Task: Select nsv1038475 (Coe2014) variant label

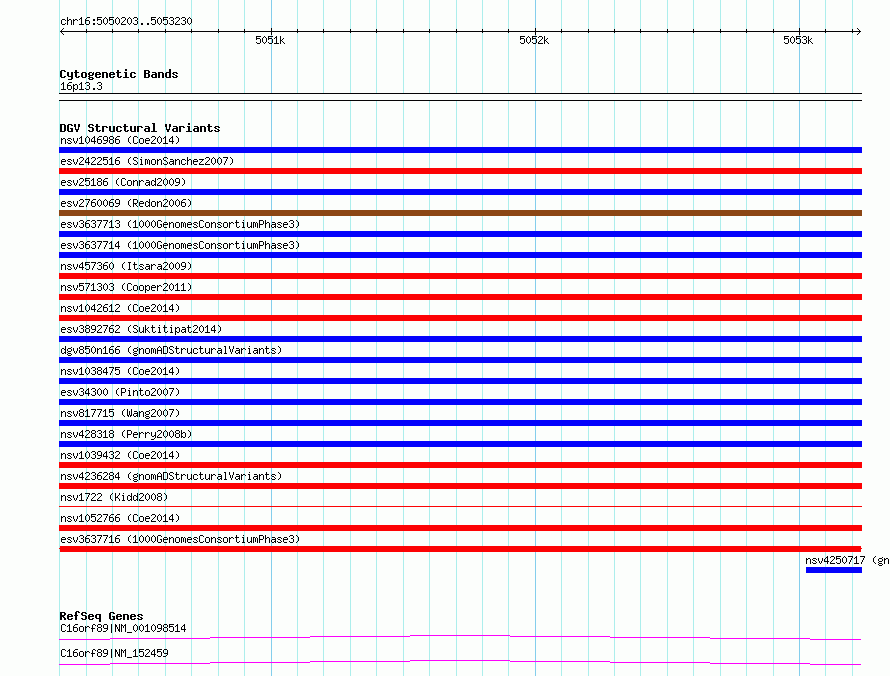Action: (120, 371)
